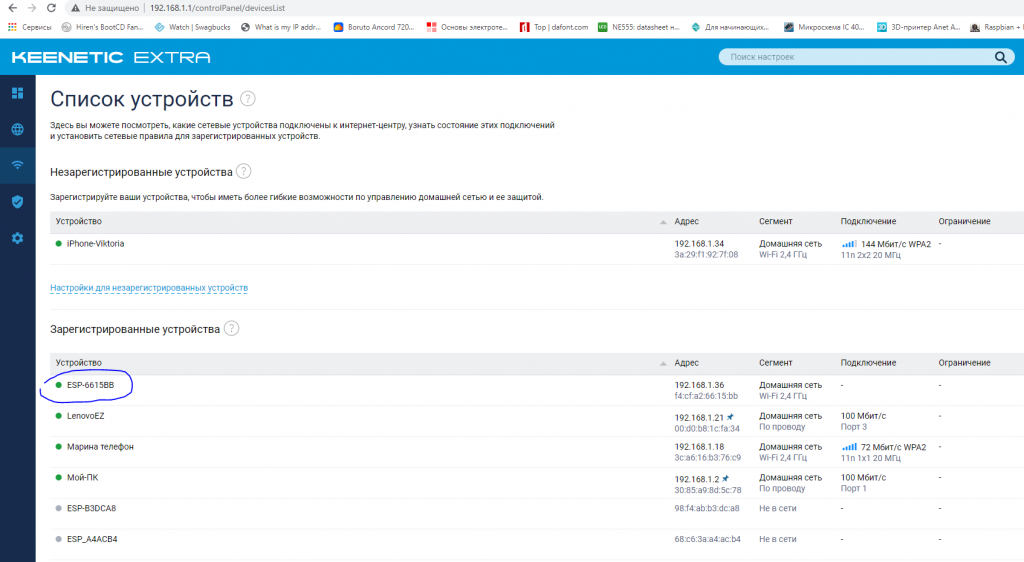Sort unregistered devices by Устройство column arrow
1024x562 pixels.
pos(663,221)
